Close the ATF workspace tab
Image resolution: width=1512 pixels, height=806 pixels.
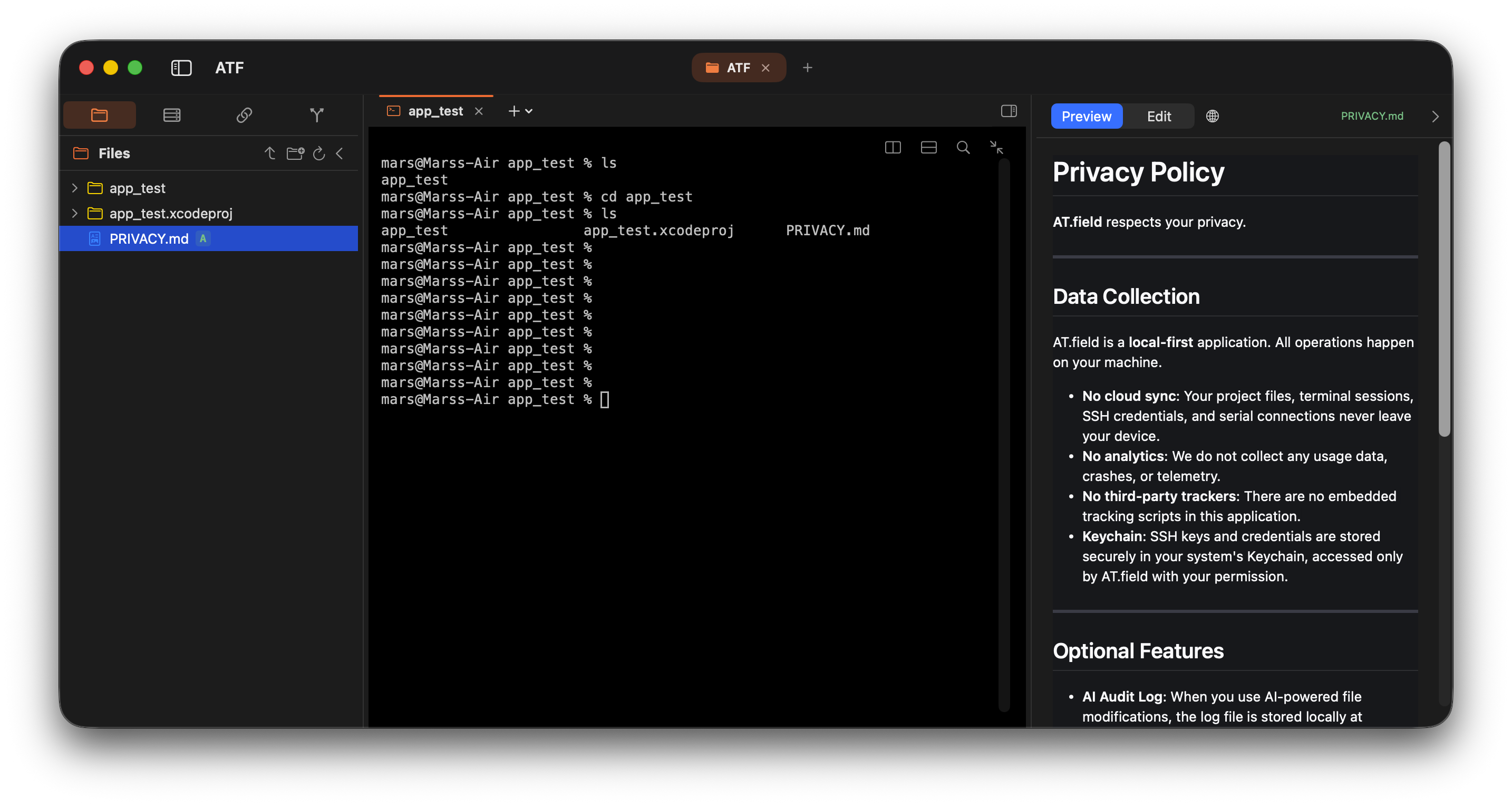click(x=765, y=68)
